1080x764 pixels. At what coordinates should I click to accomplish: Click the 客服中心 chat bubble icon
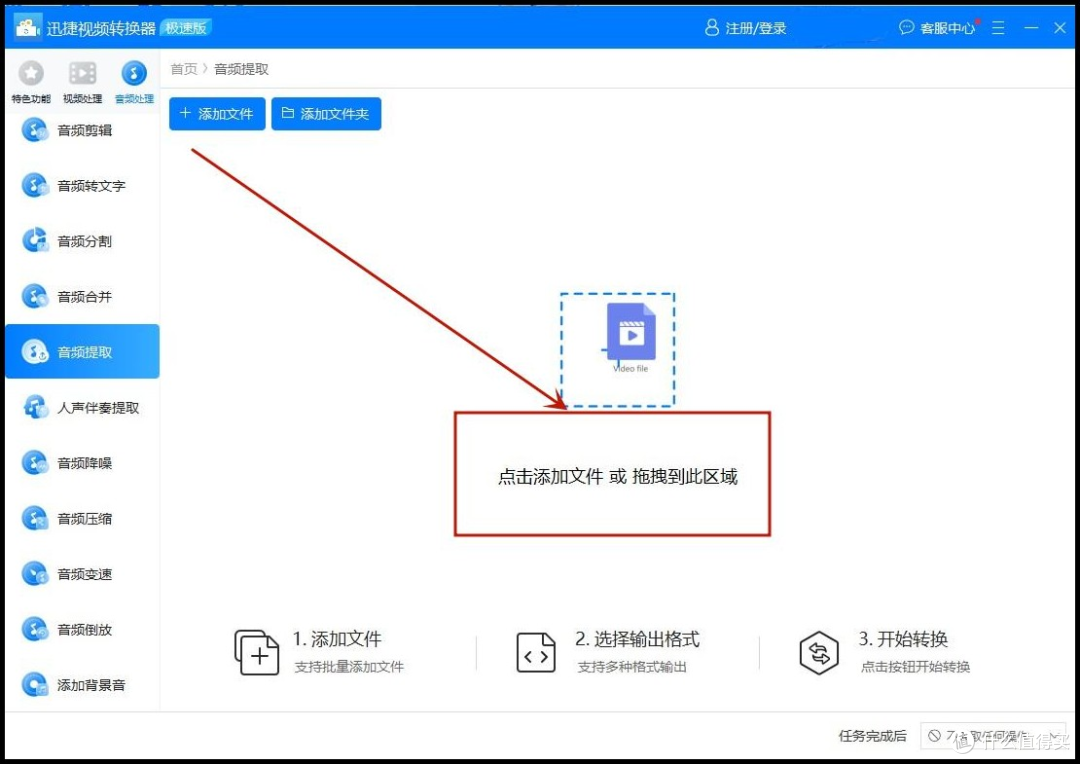906,28
